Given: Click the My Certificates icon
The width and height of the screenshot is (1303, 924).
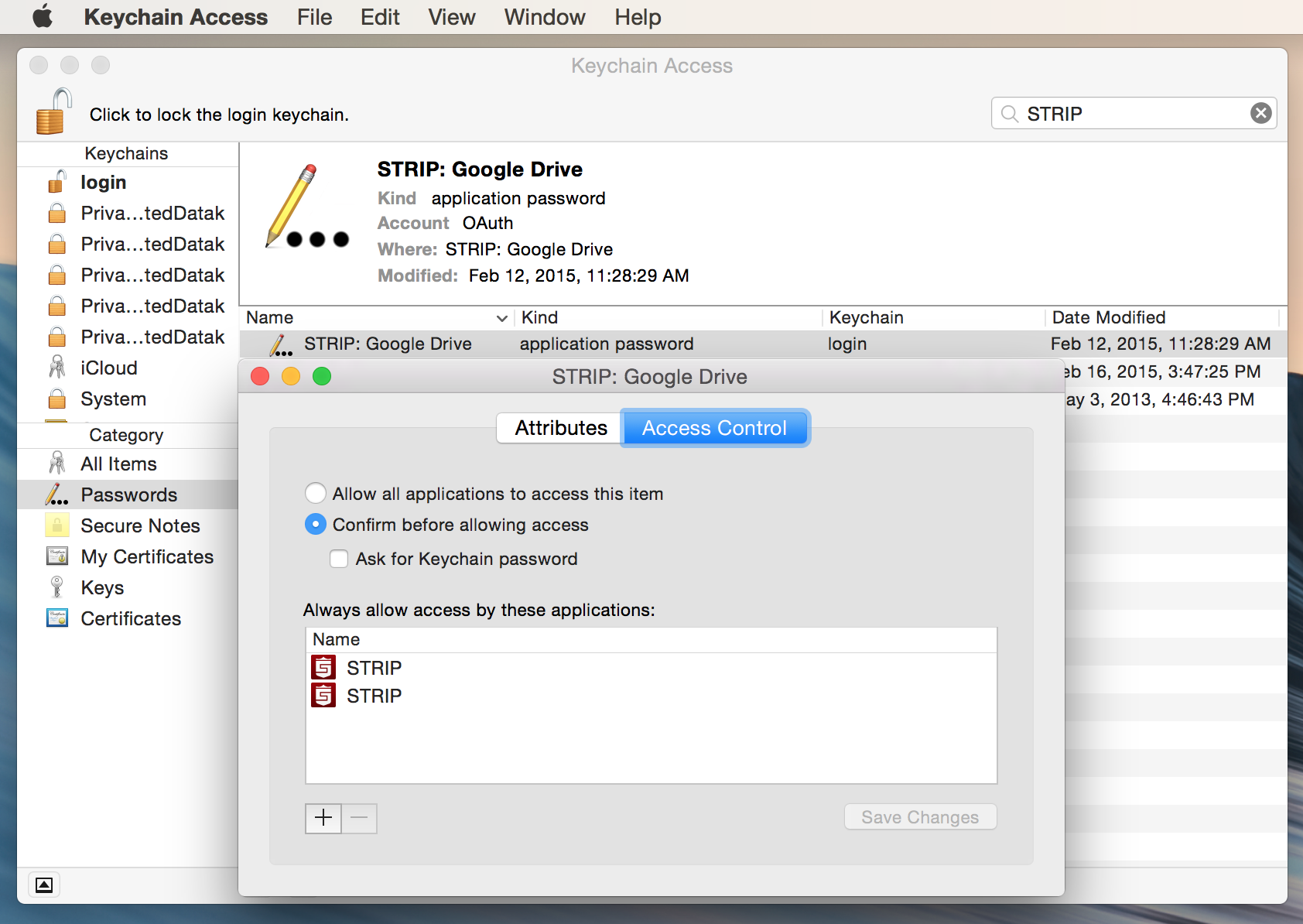Looking at the screenshot, I should click(x=57, y=556).
